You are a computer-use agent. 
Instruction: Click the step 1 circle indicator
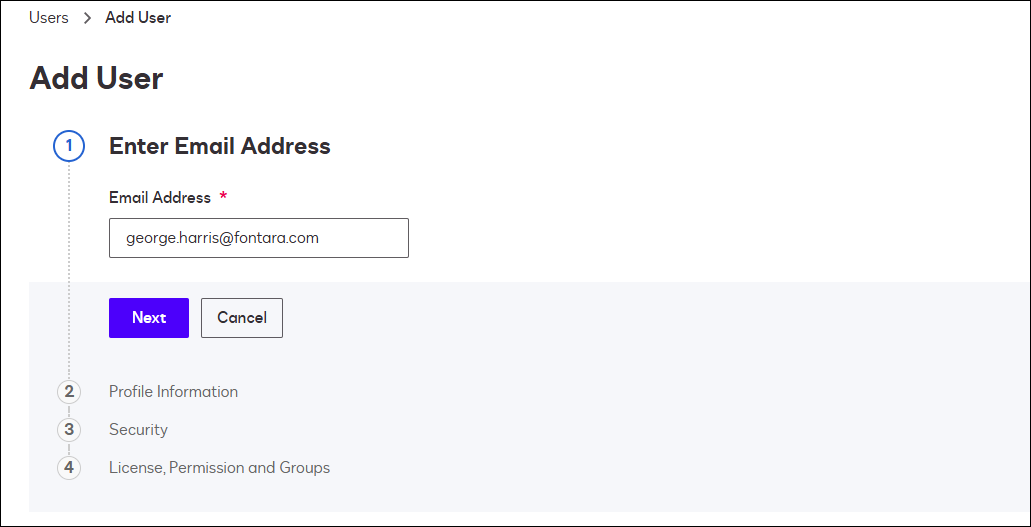(69, 147)
